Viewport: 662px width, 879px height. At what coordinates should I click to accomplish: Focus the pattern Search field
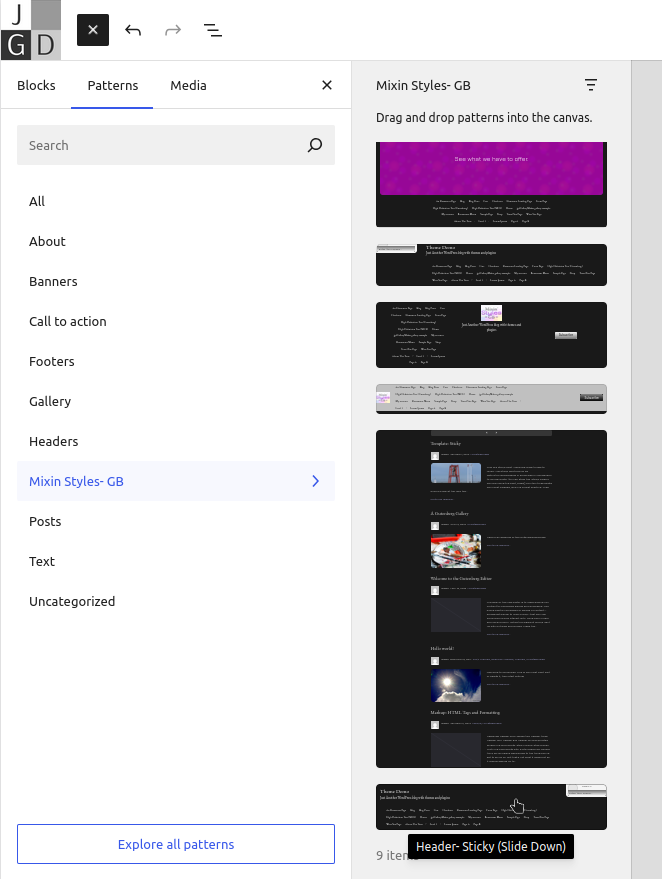point(160,145)
